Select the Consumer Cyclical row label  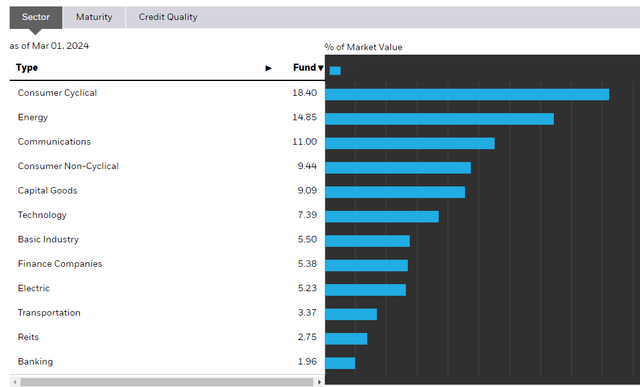(57, 93)
